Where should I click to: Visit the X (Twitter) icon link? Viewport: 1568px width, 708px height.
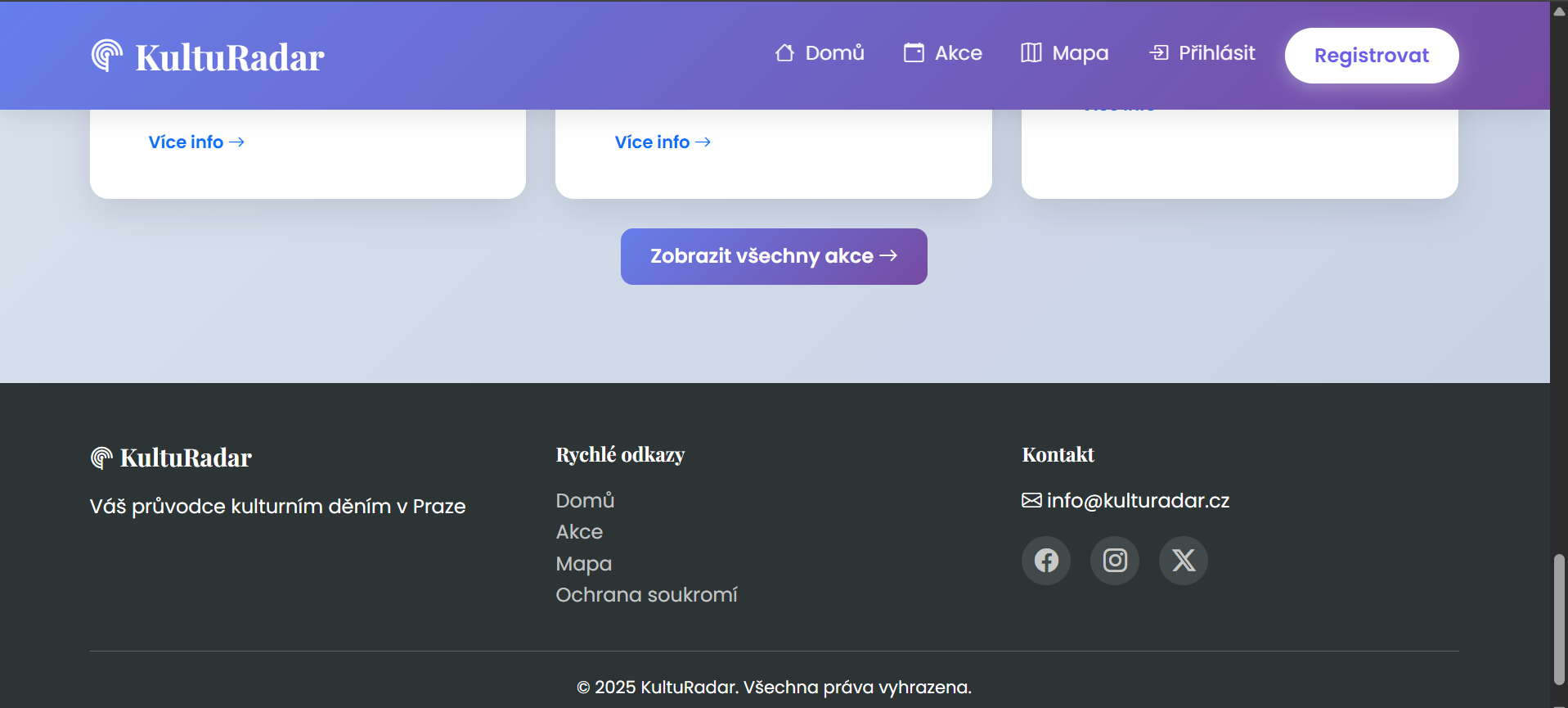[1184, 561]
